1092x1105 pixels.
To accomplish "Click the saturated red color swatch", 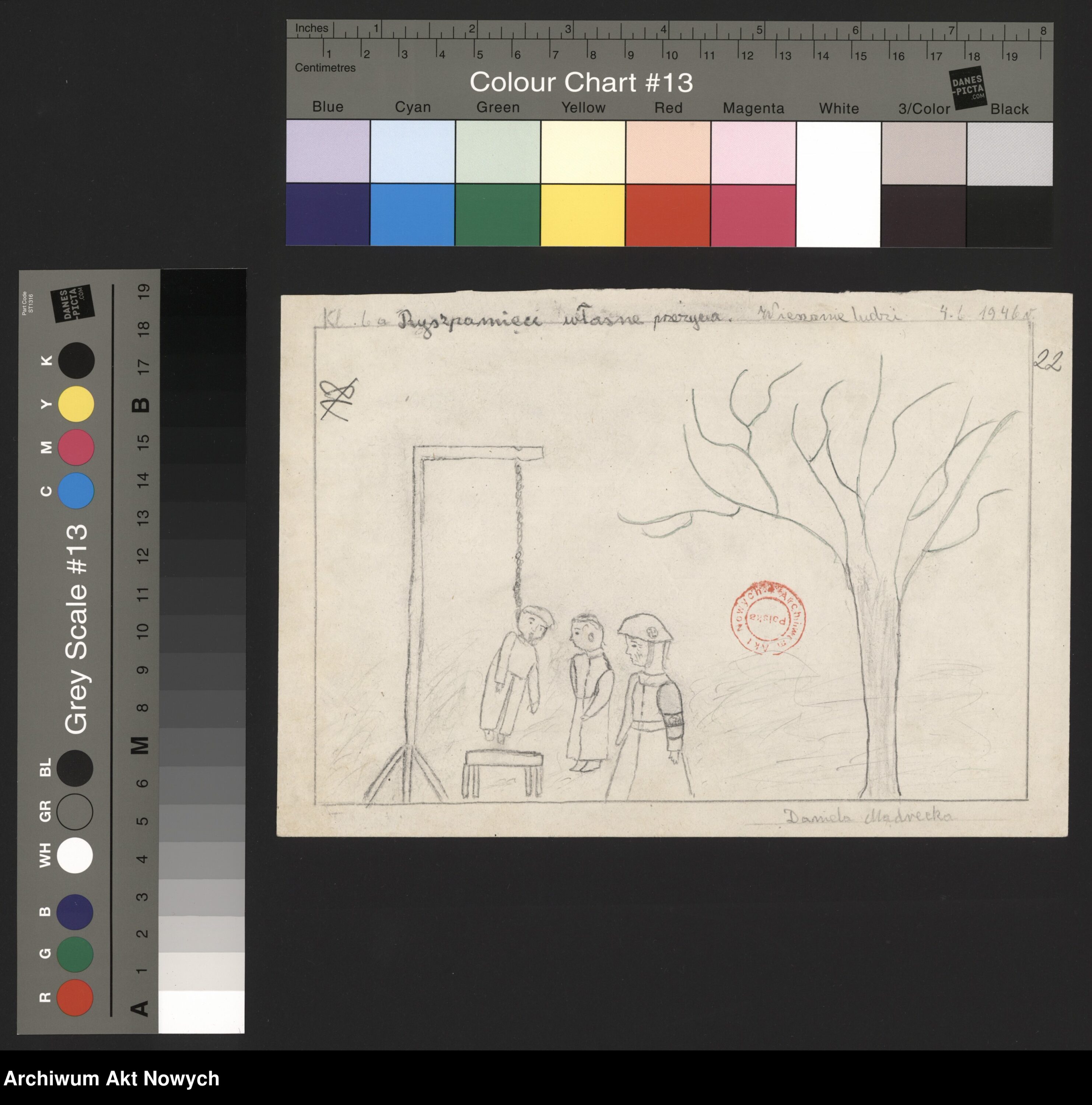I will point(668,215).
